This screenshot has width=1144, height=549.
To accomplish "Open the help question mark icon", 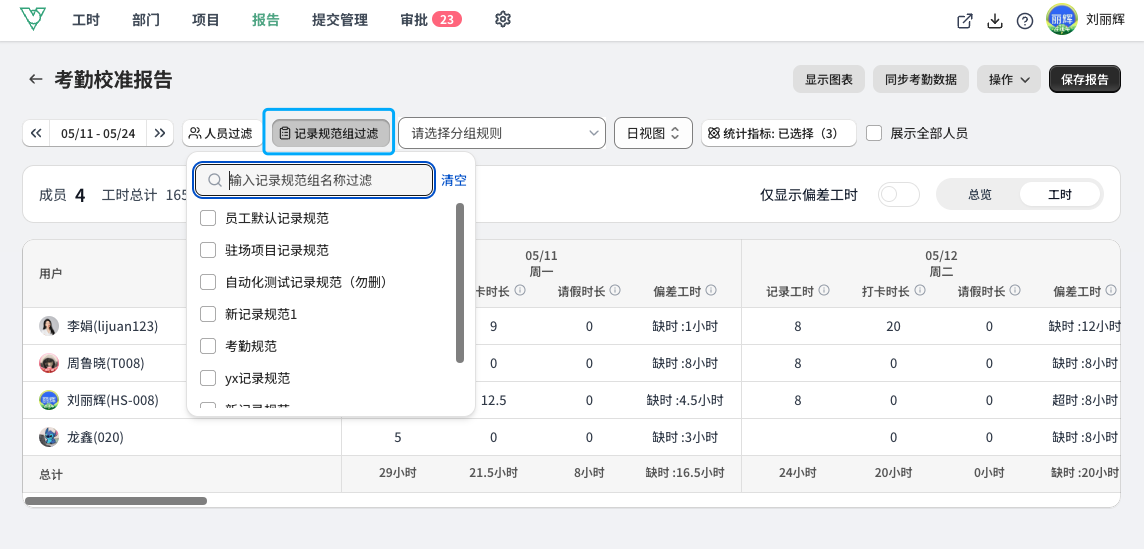I will click(1024, 21).
